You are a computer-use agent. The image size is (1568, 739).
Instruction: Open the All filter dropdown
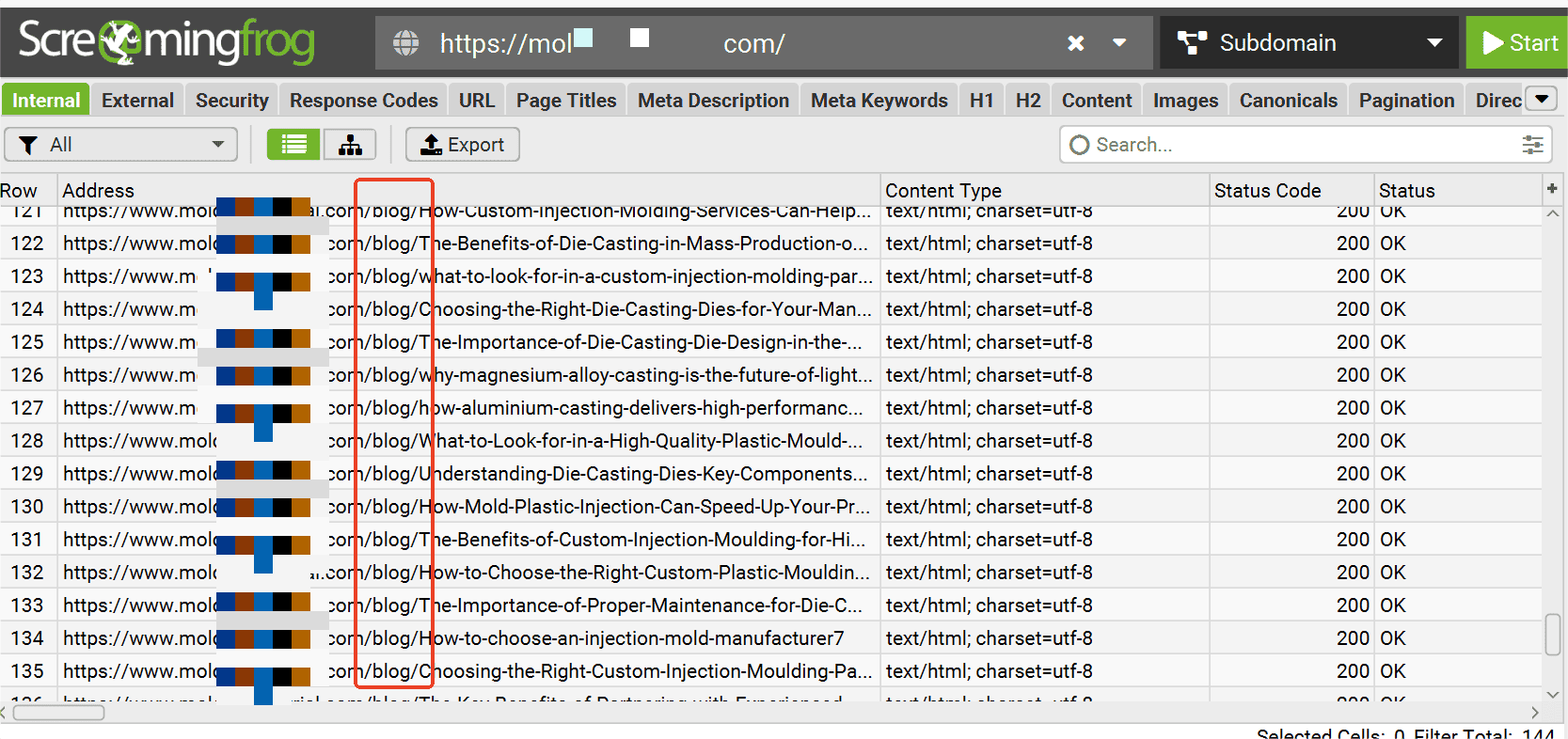(121, 145)
